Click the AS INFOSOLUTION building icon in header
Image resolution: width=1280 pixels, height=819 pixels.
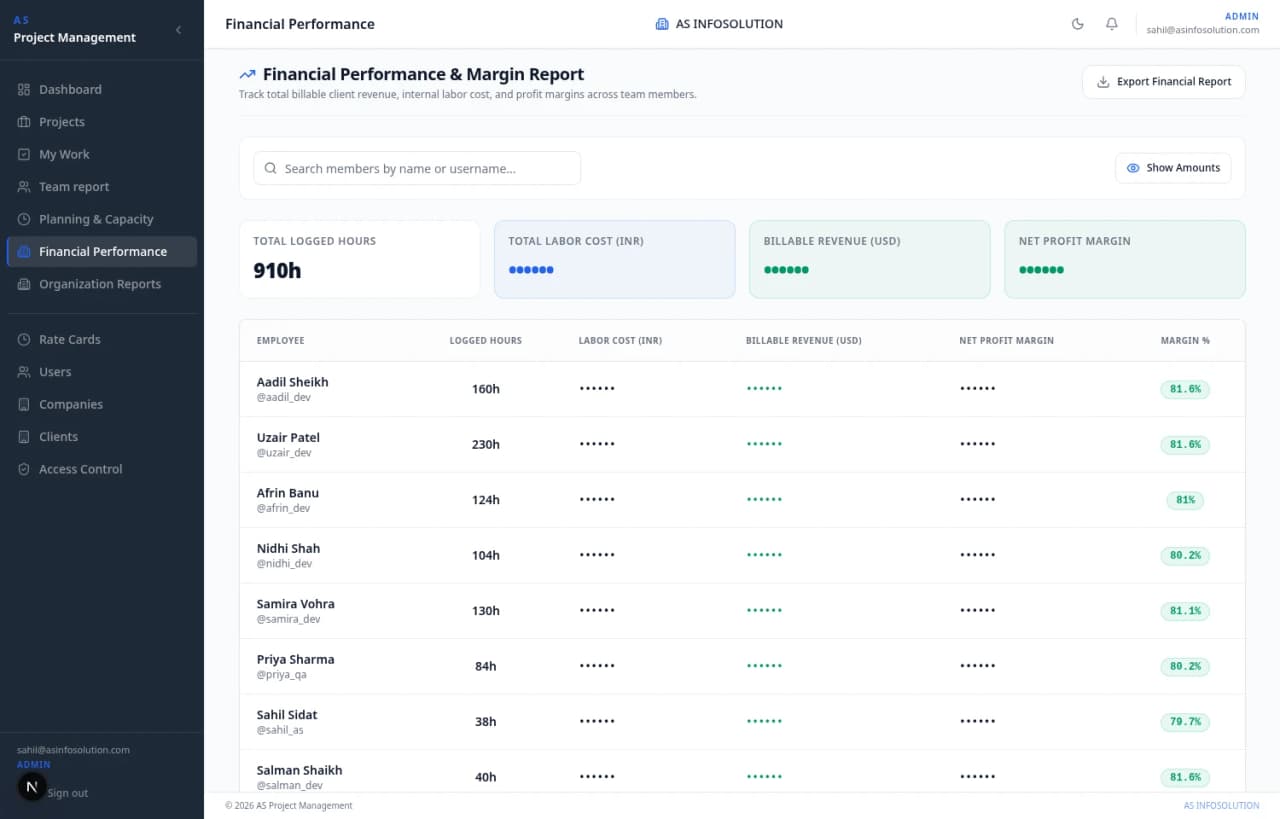661,24
